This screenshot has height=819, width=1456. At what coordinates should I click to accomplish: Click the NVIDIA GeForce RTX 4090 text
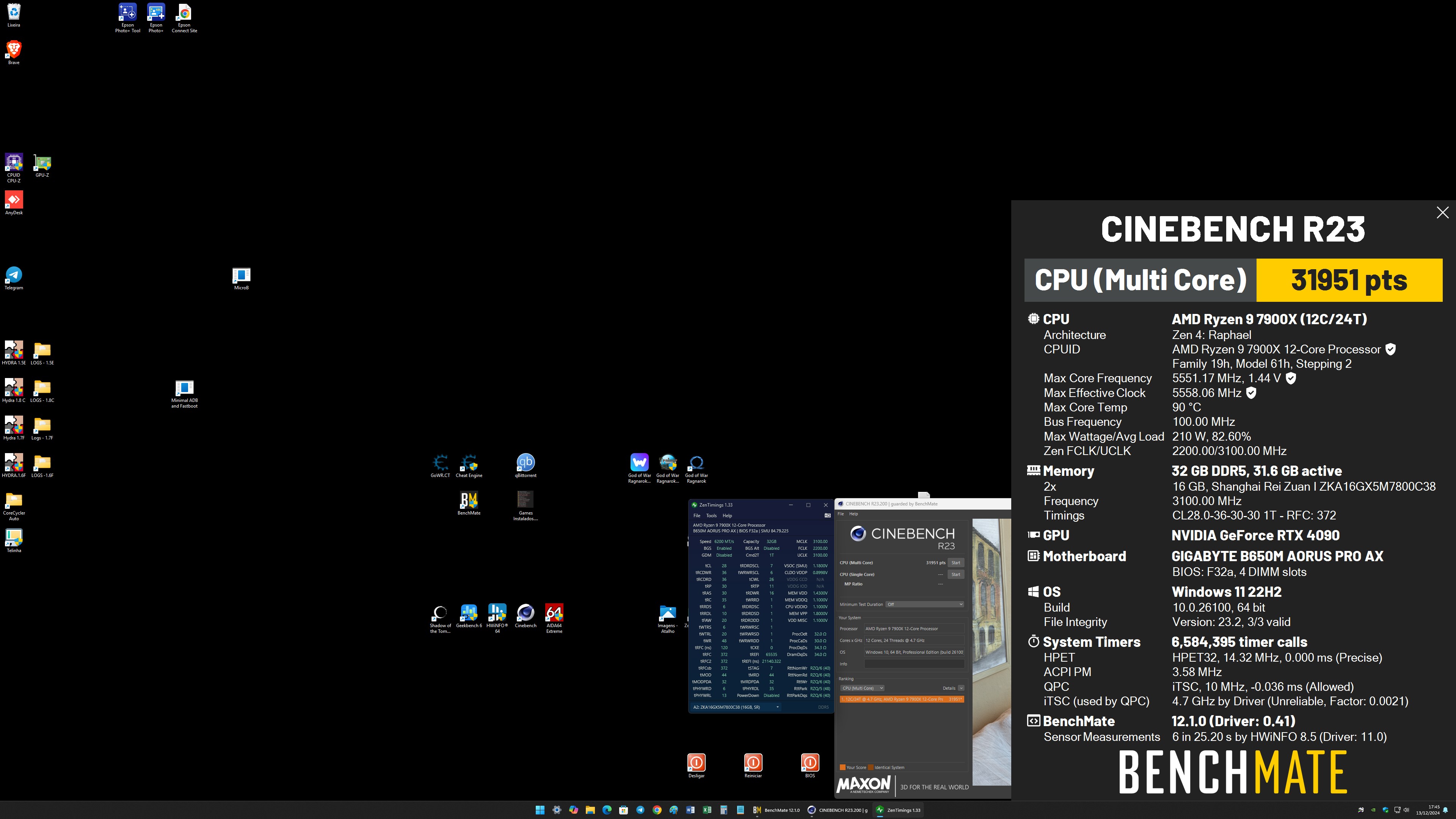click(1255, 535)
